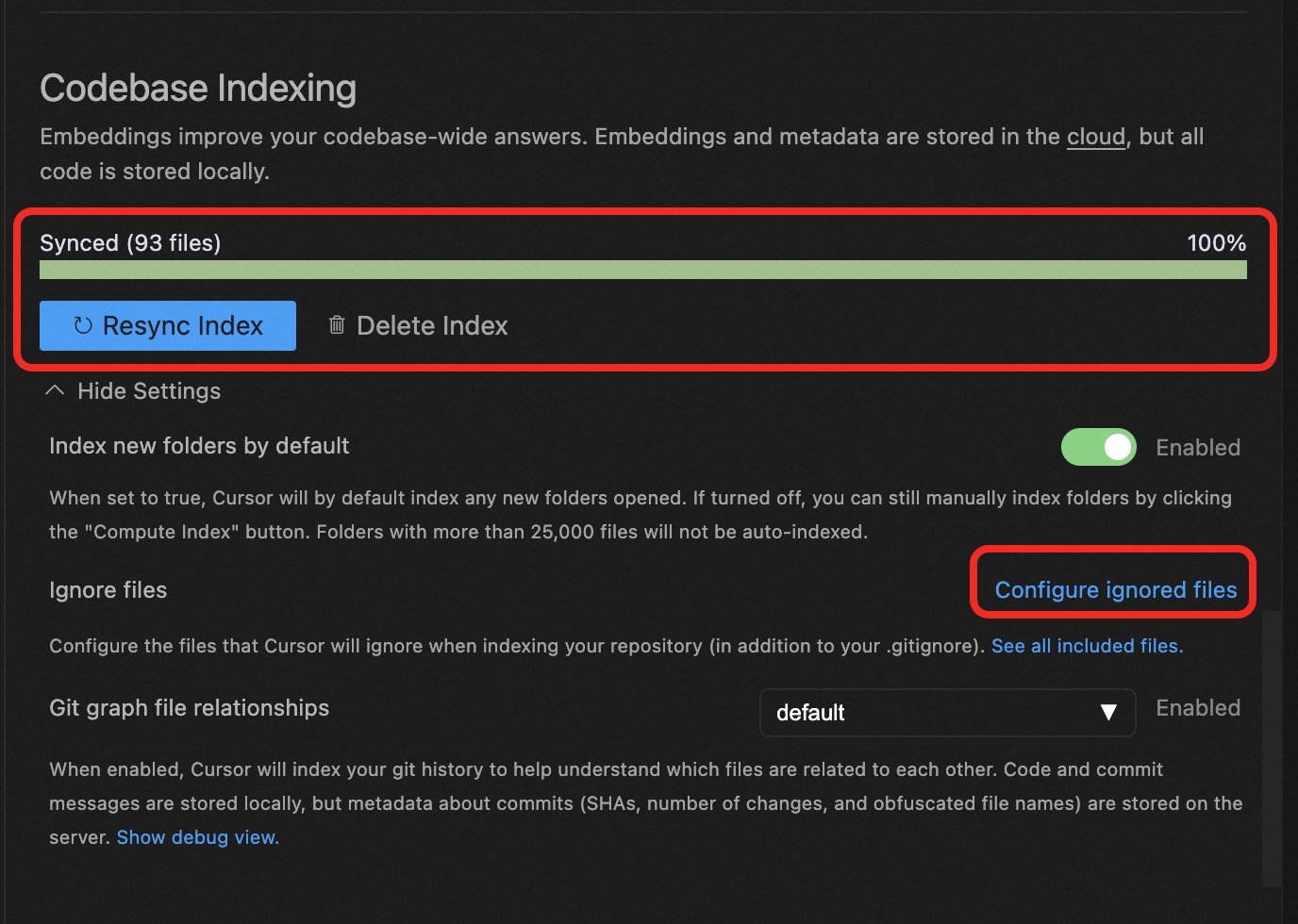Click the Codebase Indexing heading

(198, 89)
